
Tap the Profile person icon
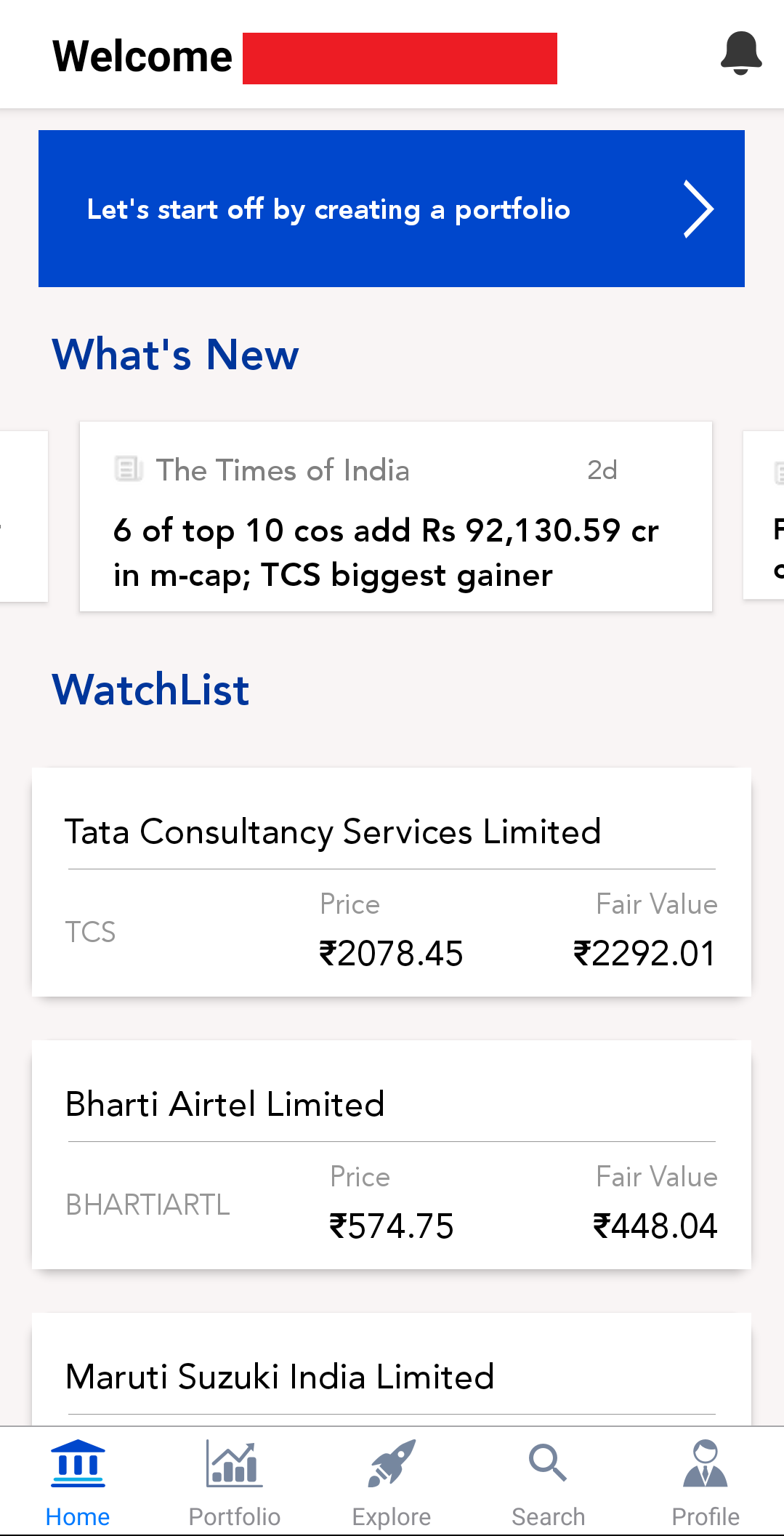pyautogui.click(x=705, y=1464)
